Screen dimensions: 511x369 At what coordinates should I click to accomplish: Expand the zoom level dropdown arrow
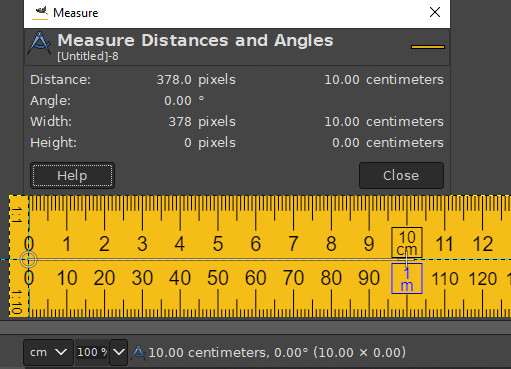(119, 352)
